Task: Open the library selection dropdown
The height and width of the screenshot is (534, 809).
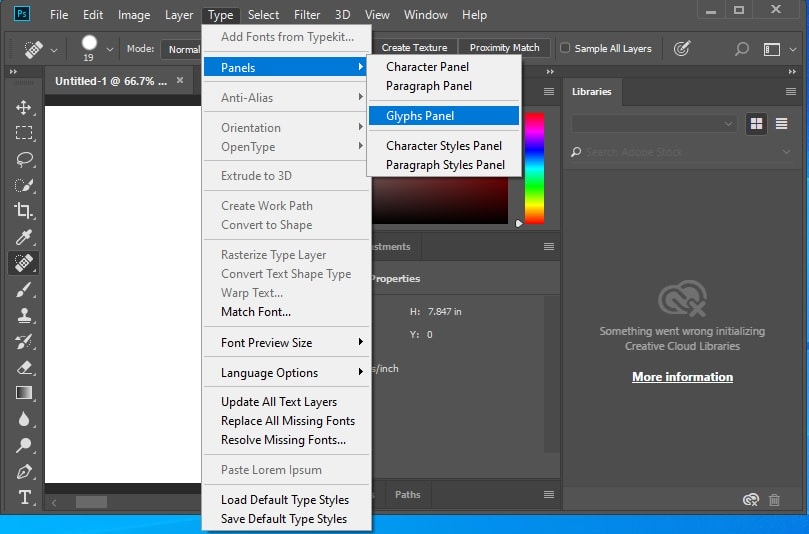Action: (653, 124)
